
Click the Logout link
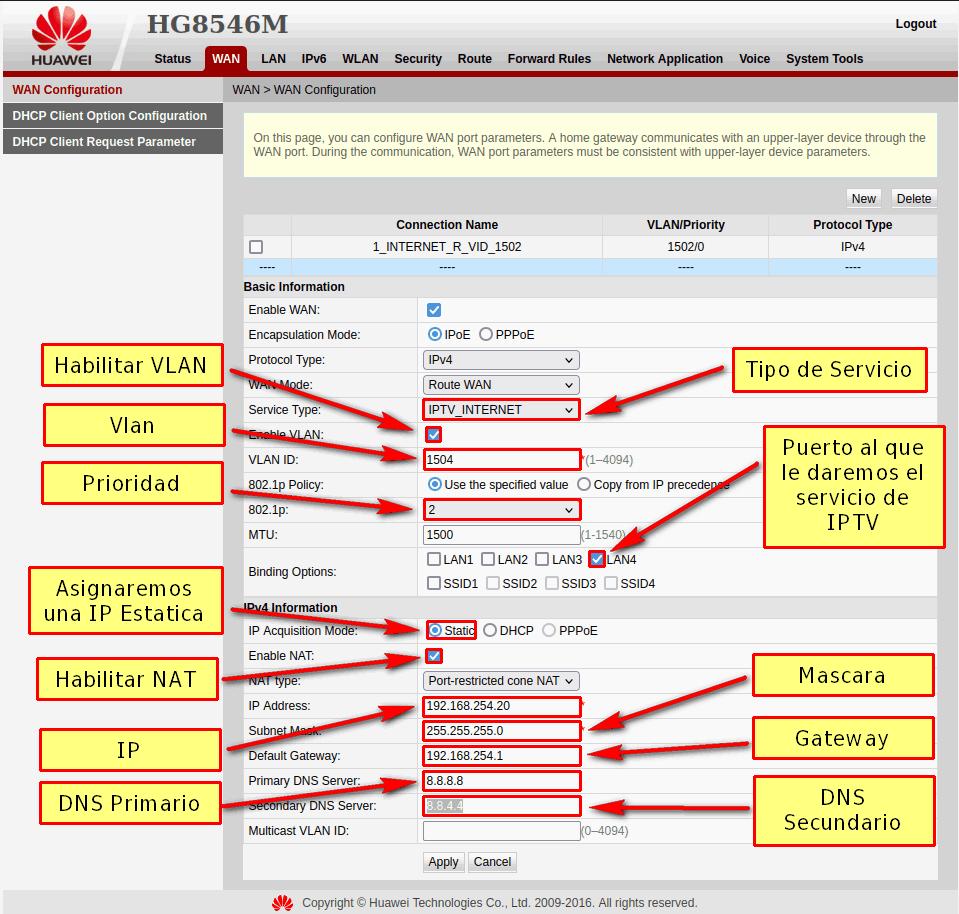click(916, 24)
